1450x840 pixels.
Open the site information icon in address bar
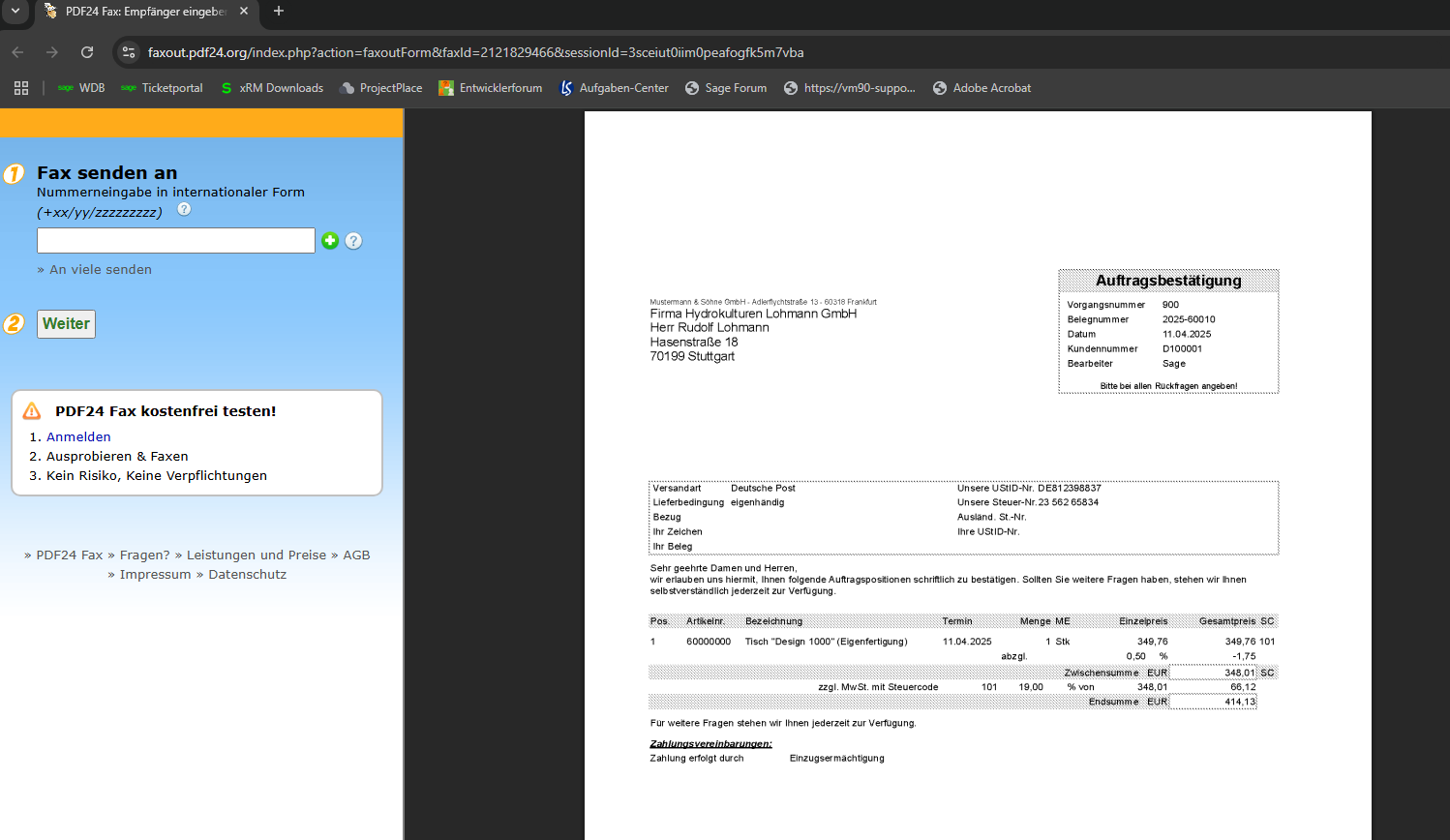click(129, 52)
